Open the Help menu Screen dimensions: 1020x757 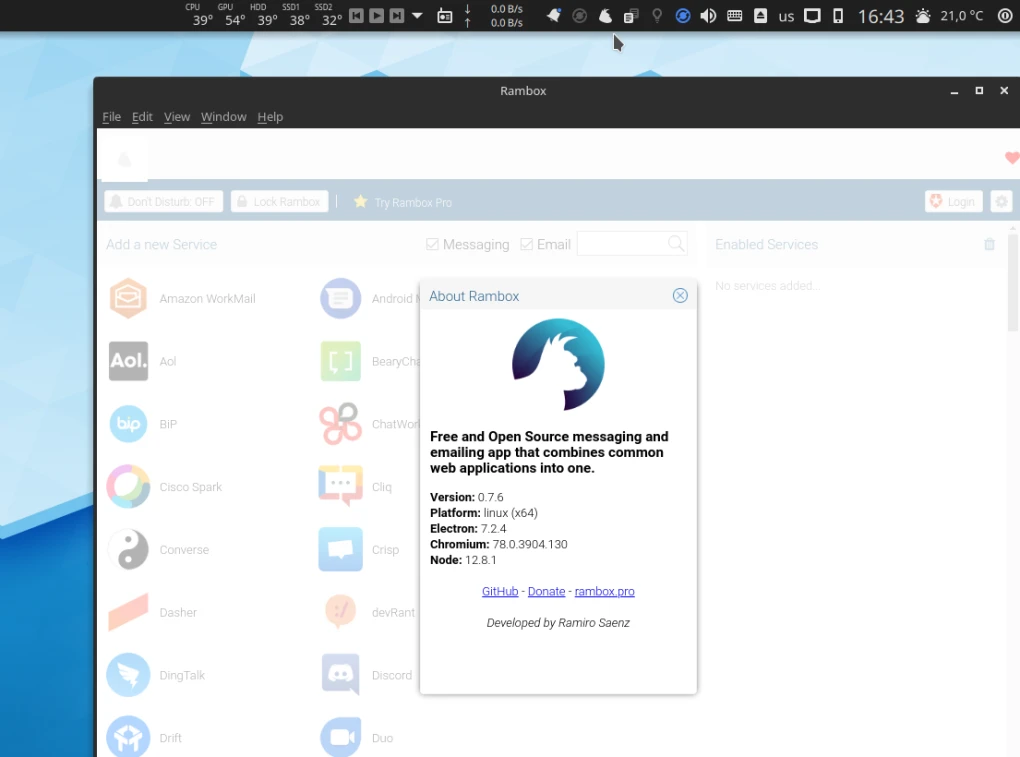point(270,117)
